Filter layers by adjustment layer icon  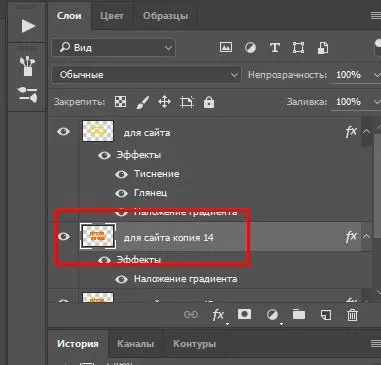[x=250, y=48]
